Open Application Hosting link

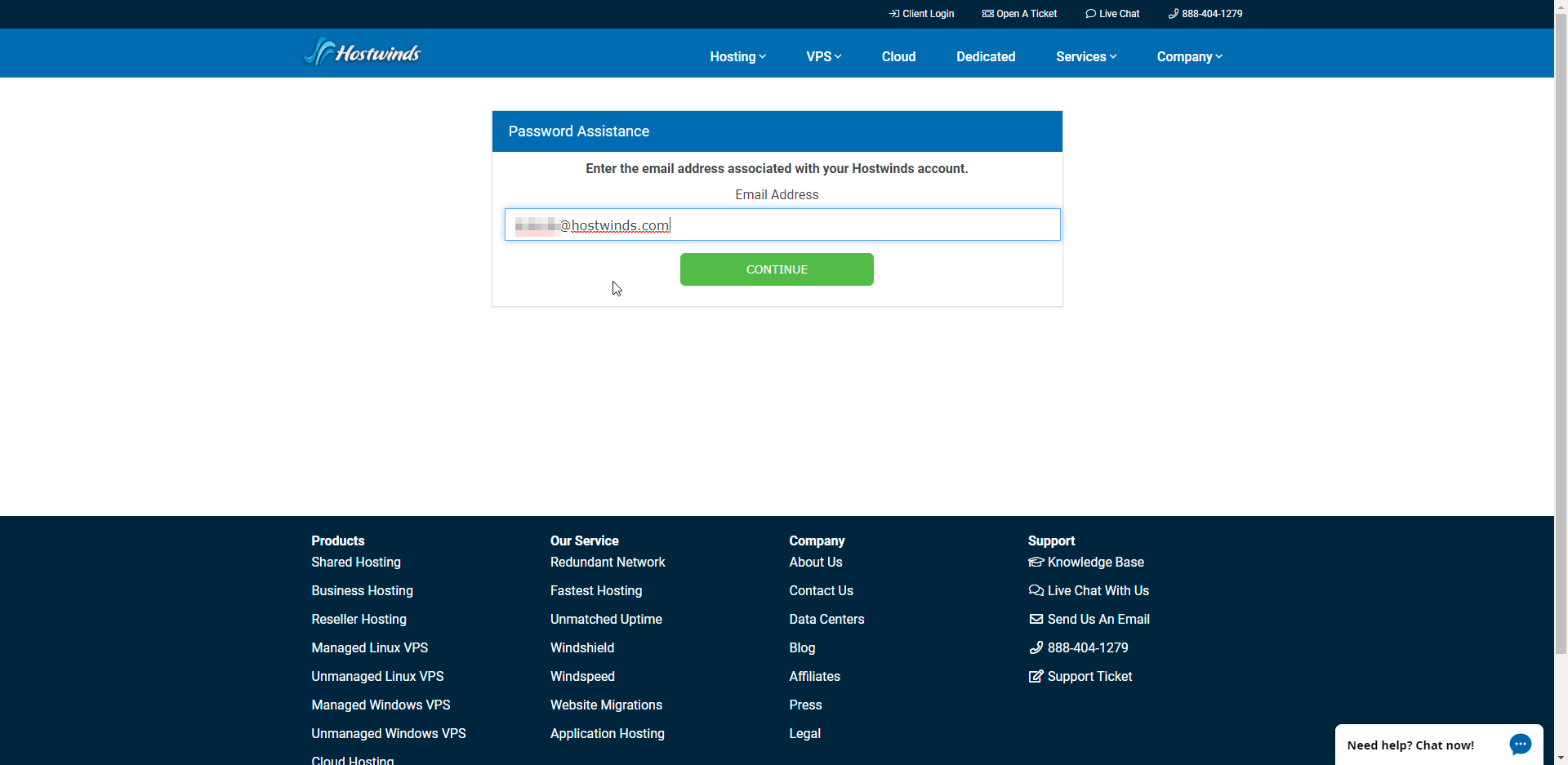click(x=608, y=733)
